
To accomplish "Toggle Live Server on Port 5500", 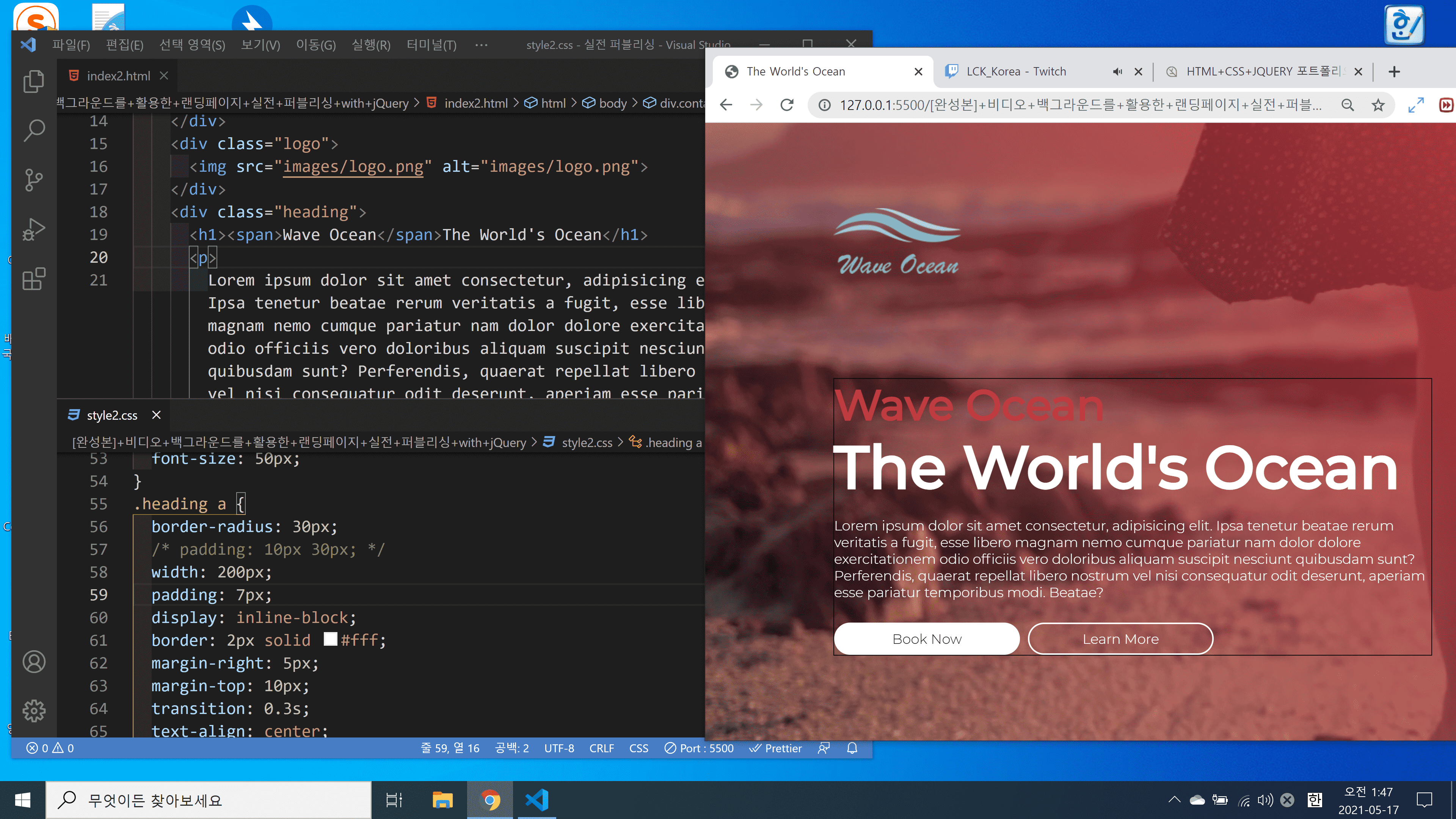I will [x=699, y=748].
